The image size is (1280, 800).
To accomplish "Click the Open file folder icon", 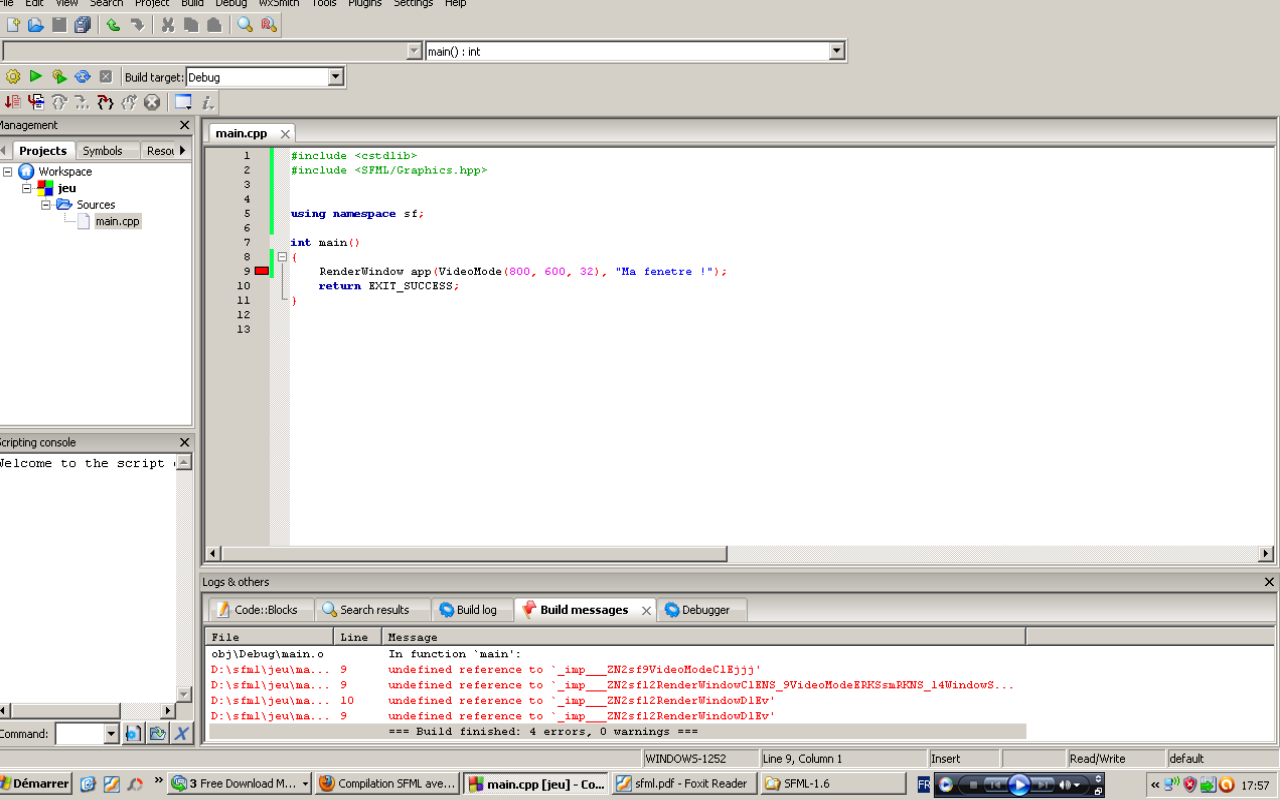I will pyautogui.click(x=36, y=25).
